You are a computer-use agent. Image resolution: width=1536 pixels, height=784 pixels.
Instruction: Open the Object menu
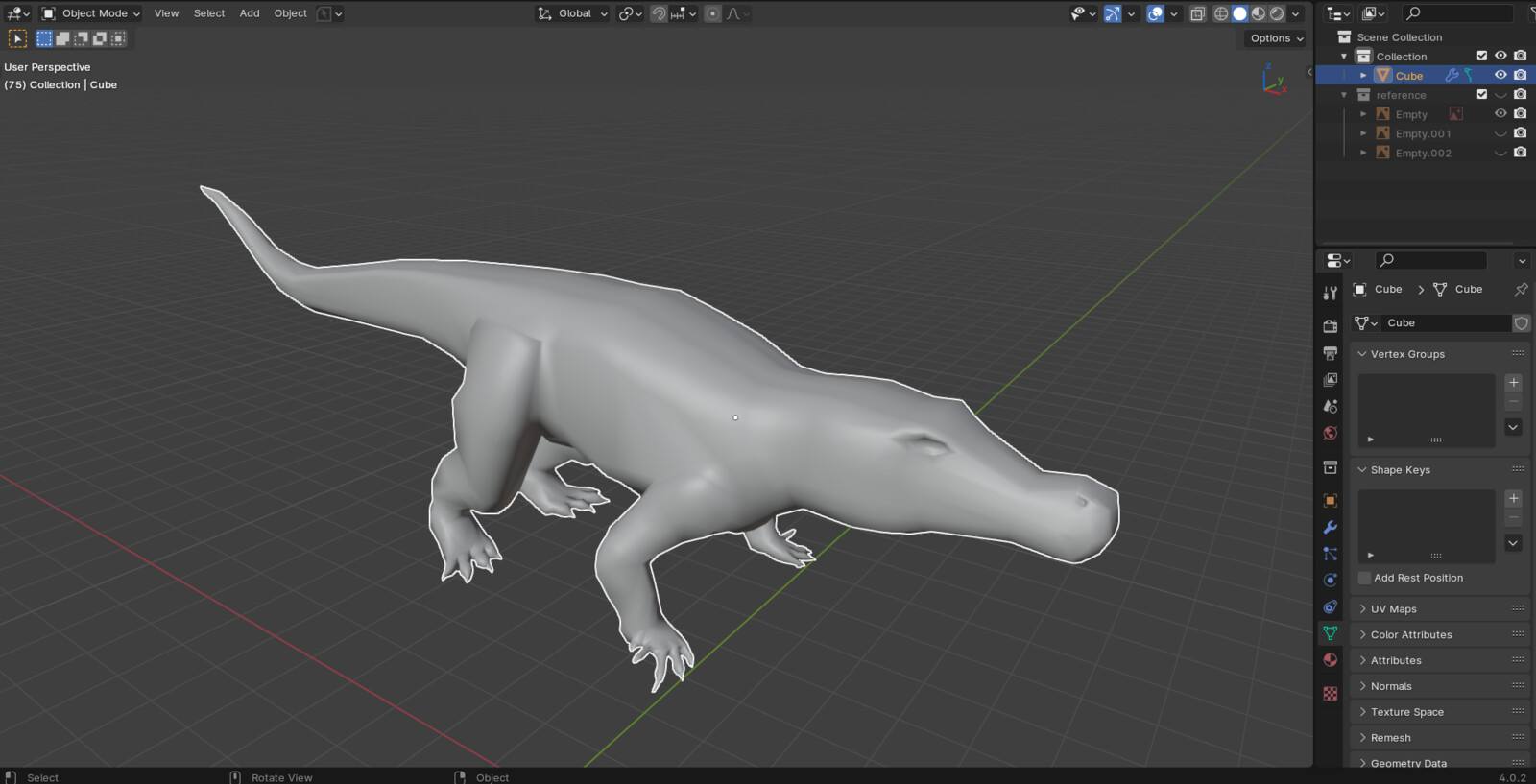pos(290,13)
